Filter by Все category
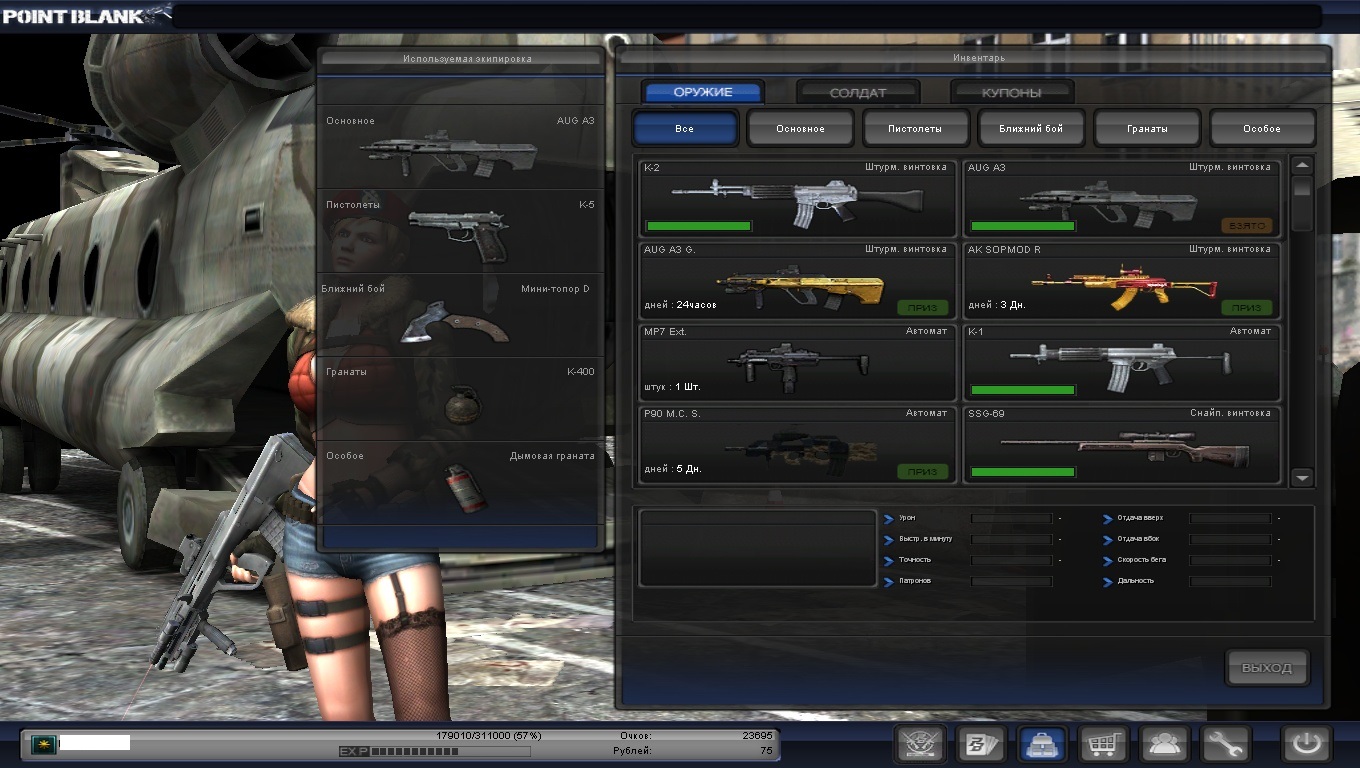The width and height of the screenshot is (1360, 768). click(x=685, y=129)
